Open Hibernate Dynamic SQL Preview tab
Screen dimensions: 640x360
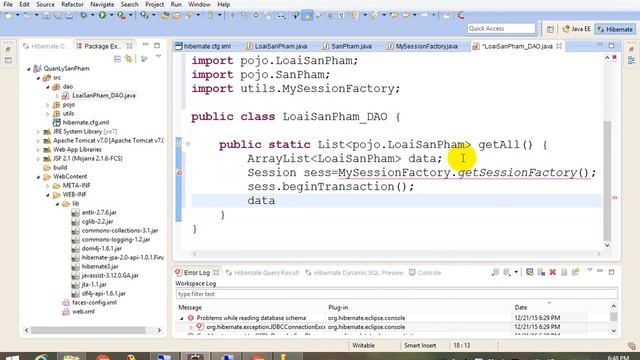pyautogui.click(x=354, y=273)
